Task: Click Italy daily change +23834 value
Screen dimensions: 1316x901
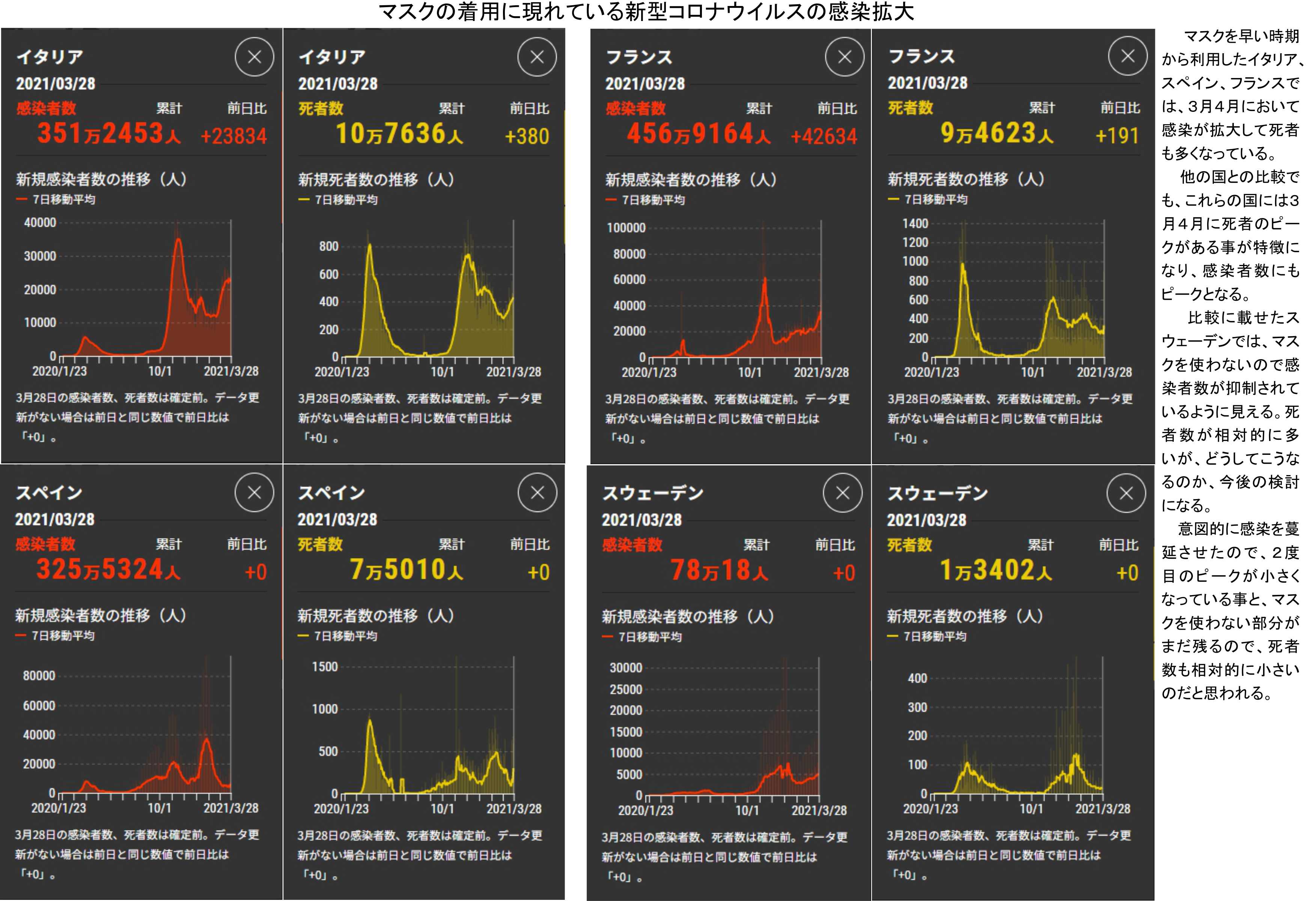Action: 233,136
